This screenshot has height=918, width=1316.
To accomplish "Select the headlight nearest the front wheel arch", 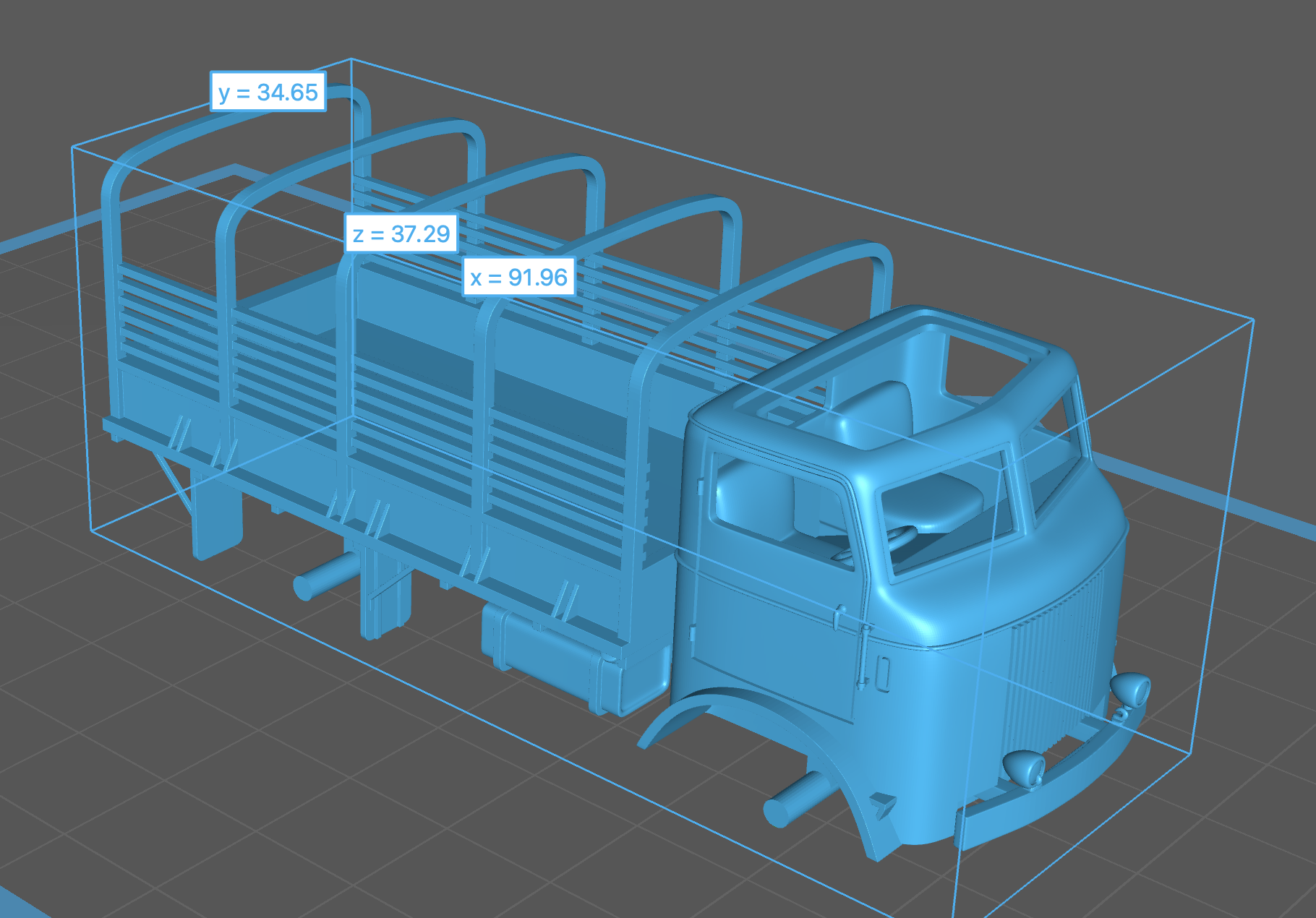I will 1024,768.
